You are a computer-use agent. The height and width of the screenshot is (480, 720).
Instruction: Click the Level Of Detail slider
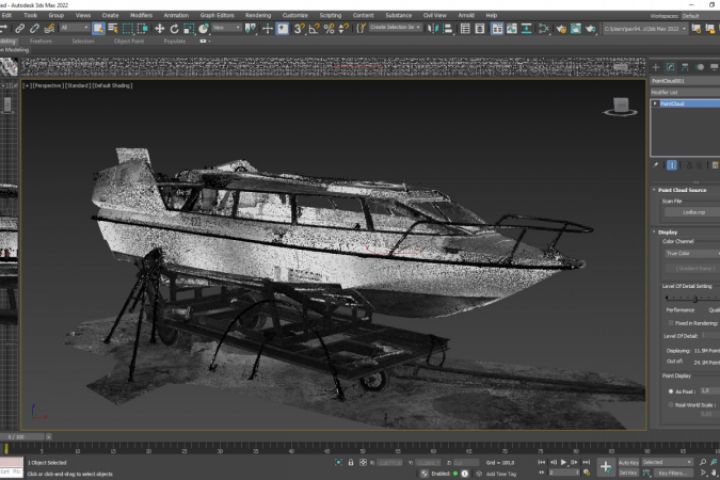tap(694, 298)
